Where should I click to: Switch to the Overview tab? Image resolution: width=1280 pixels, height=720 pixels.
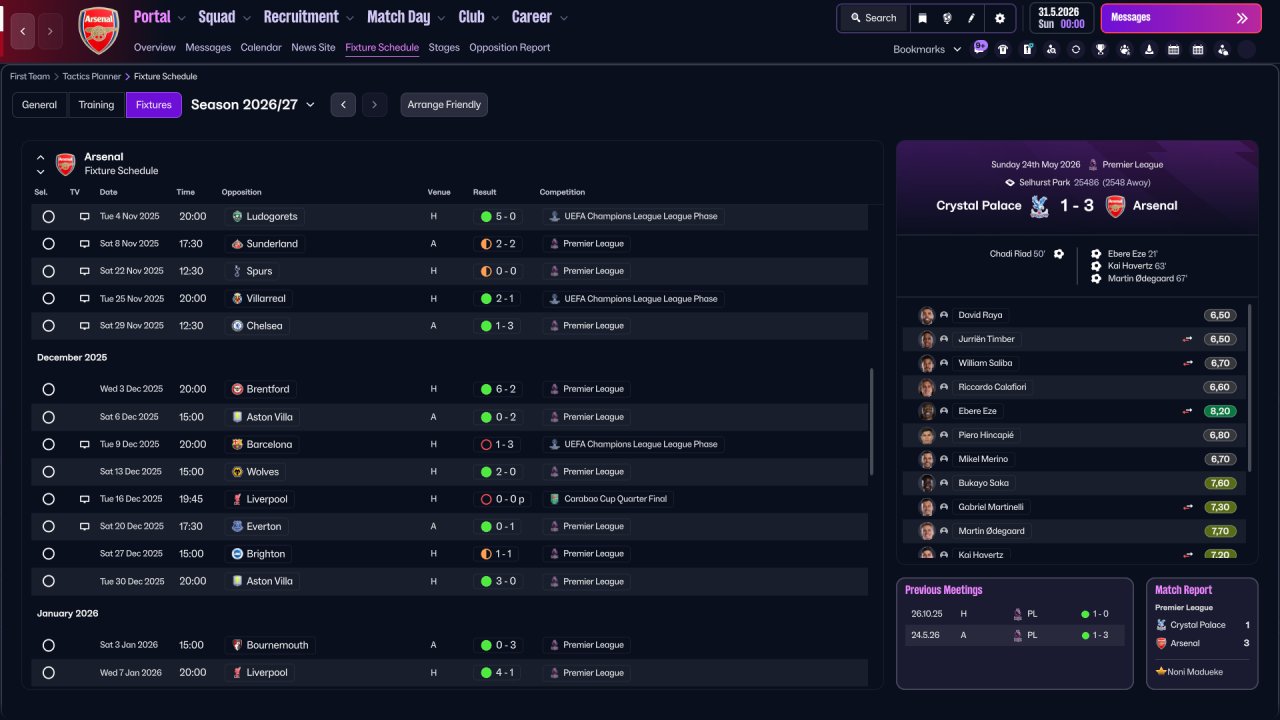pyautogui.click(x=154, y=48)
